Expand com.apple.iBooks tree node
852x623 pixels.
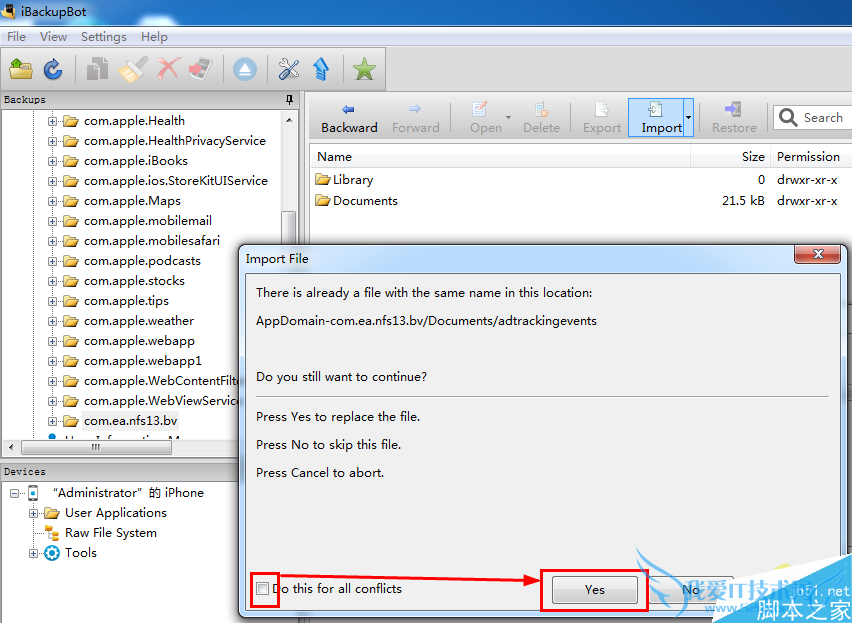pyautogui.click(x=52, y=161)
